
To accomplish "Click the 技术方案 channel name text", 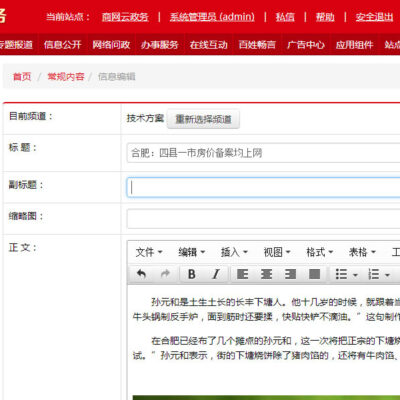I will (145, 118).
